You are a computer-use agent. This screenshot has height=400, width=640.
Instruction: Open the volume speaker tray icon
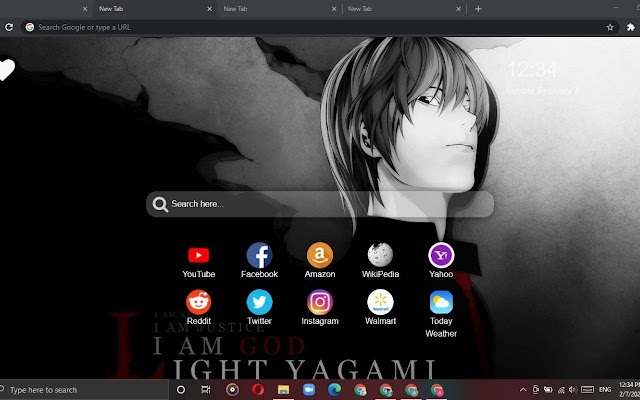(x=573, y=390)
